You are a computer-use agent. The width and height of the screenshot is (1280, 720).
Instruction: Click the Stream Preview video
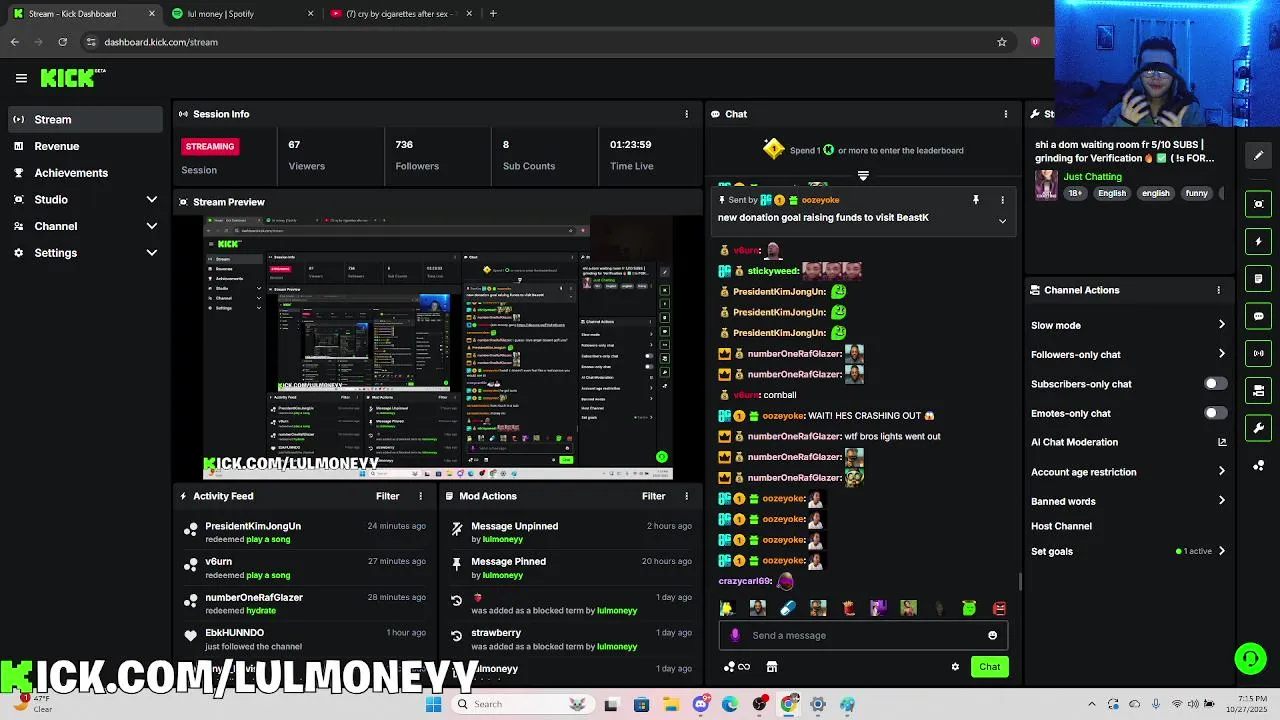[x=438, y=349]
